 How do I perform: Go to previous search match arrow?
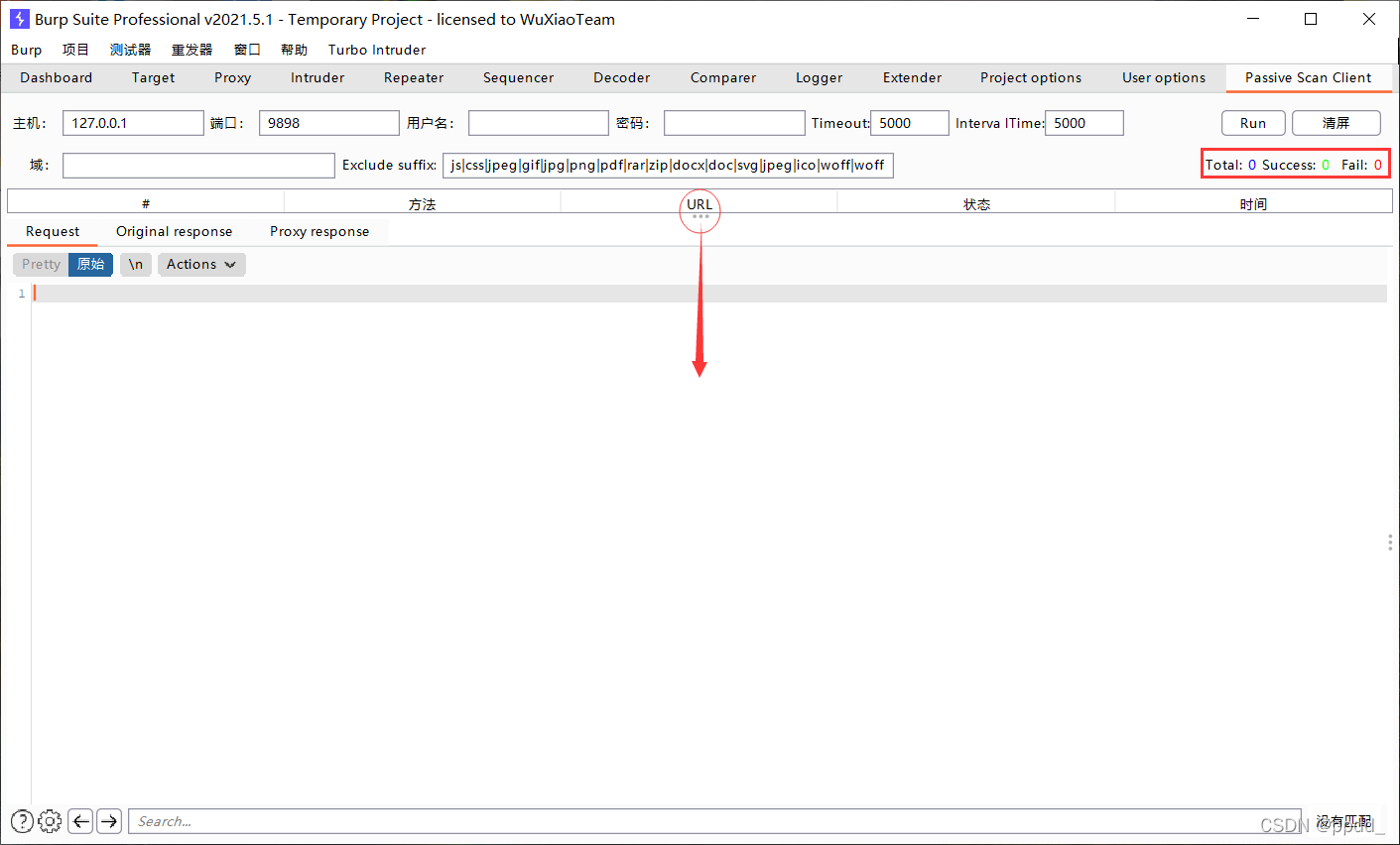(x=81, y=821)
